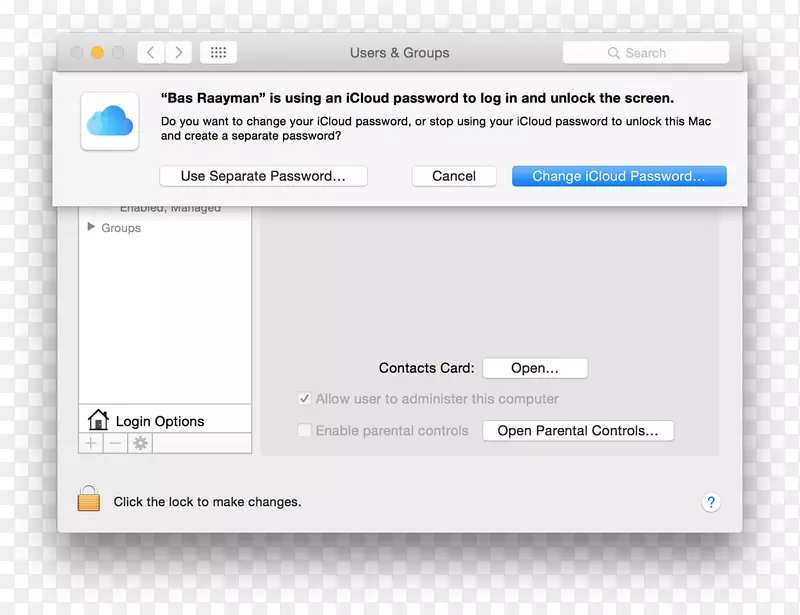
Task: Click the Contacts Card label
Action: click(x=427, y=368)
